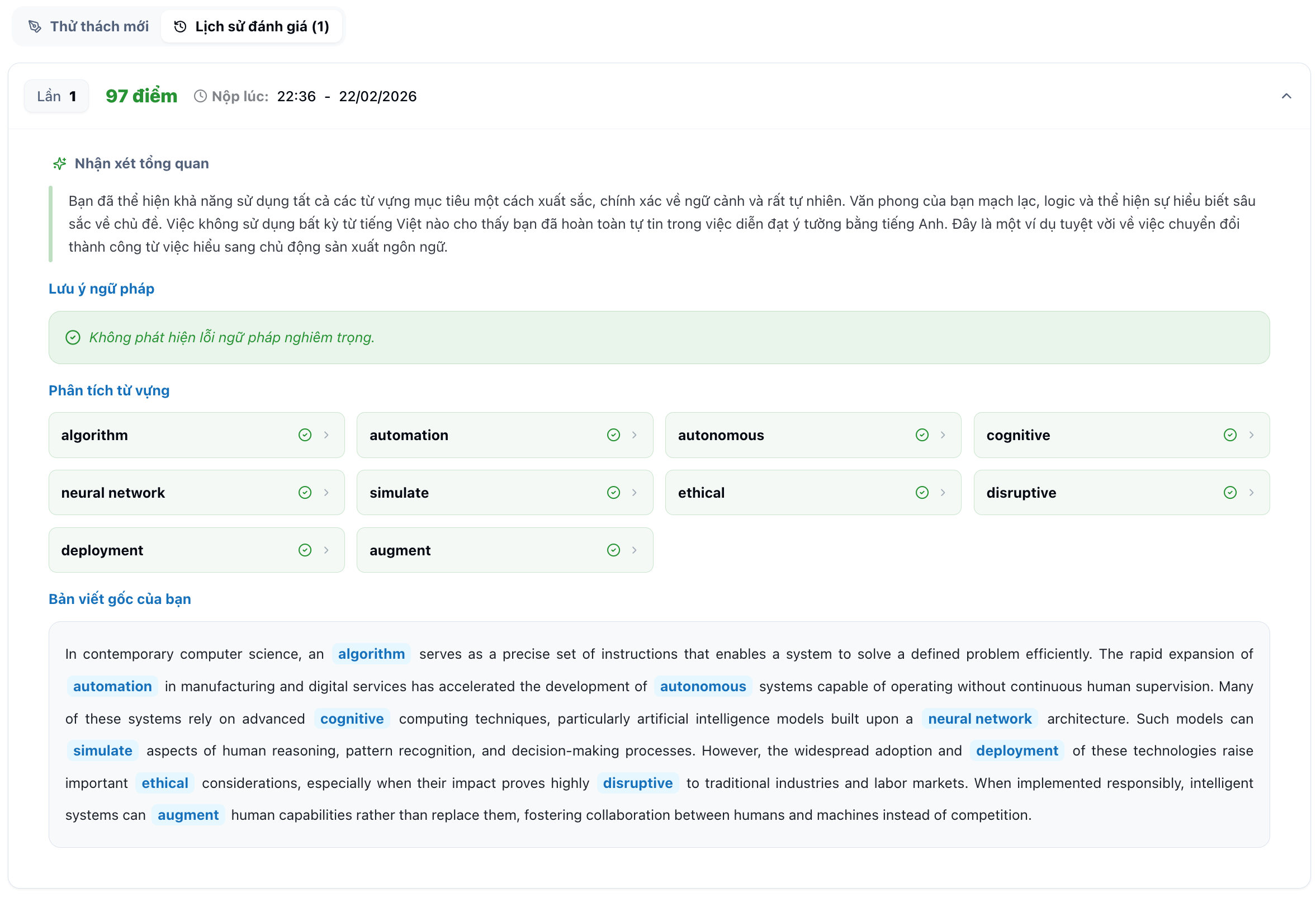Click the sparkle icon beside Nhận xét tổng quan
The width and height of the screenshot is (1316, 897).
[x=60, y=164]
